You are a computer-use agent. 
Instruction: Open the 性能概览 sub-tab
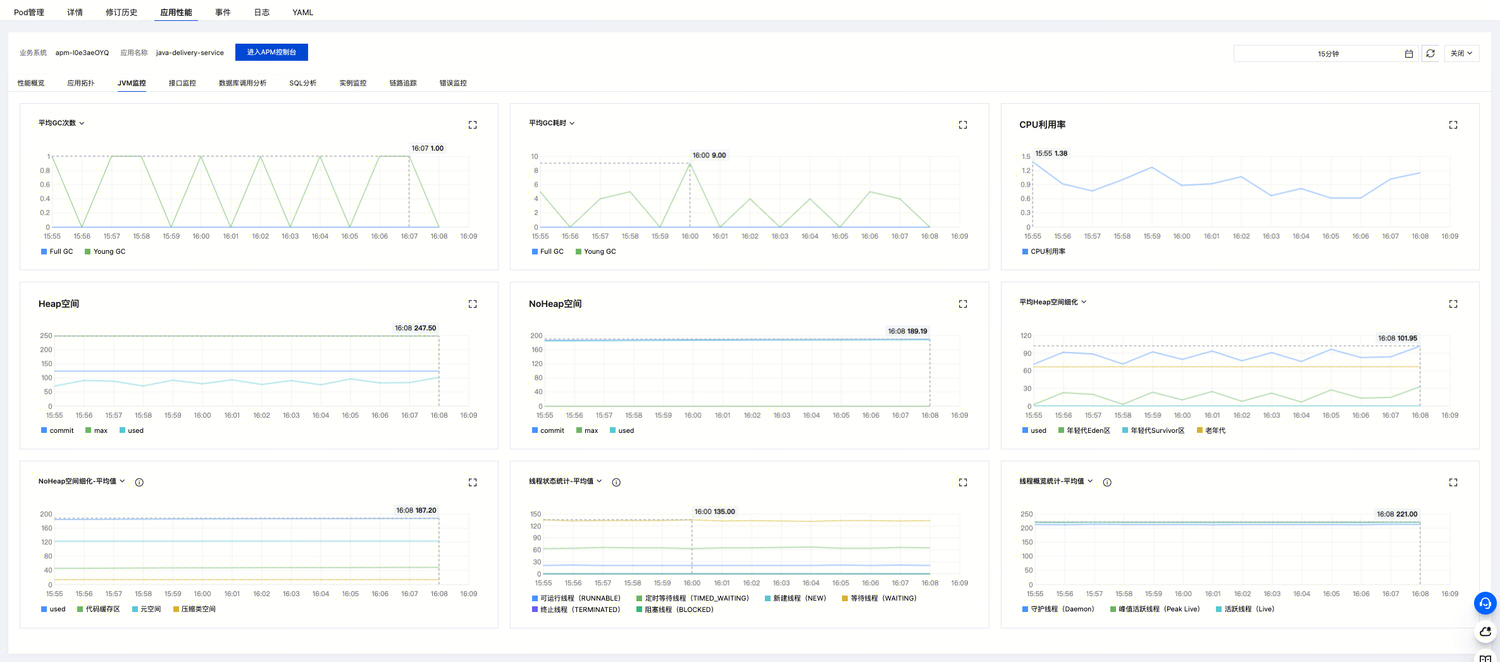coord(31,83)
